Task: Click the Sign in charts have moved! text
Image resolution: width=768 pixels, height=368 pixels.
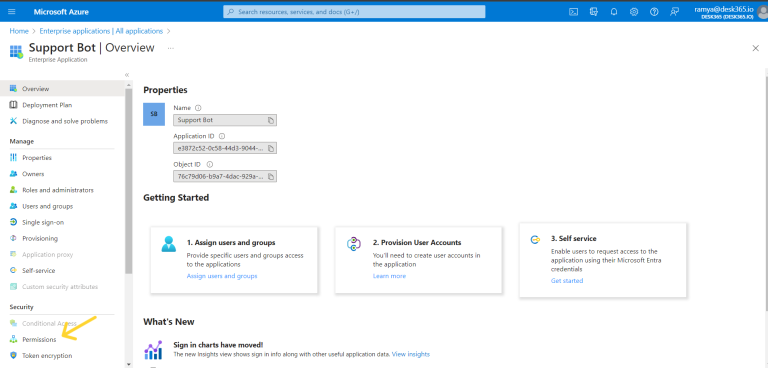Action: coord(218,345)
